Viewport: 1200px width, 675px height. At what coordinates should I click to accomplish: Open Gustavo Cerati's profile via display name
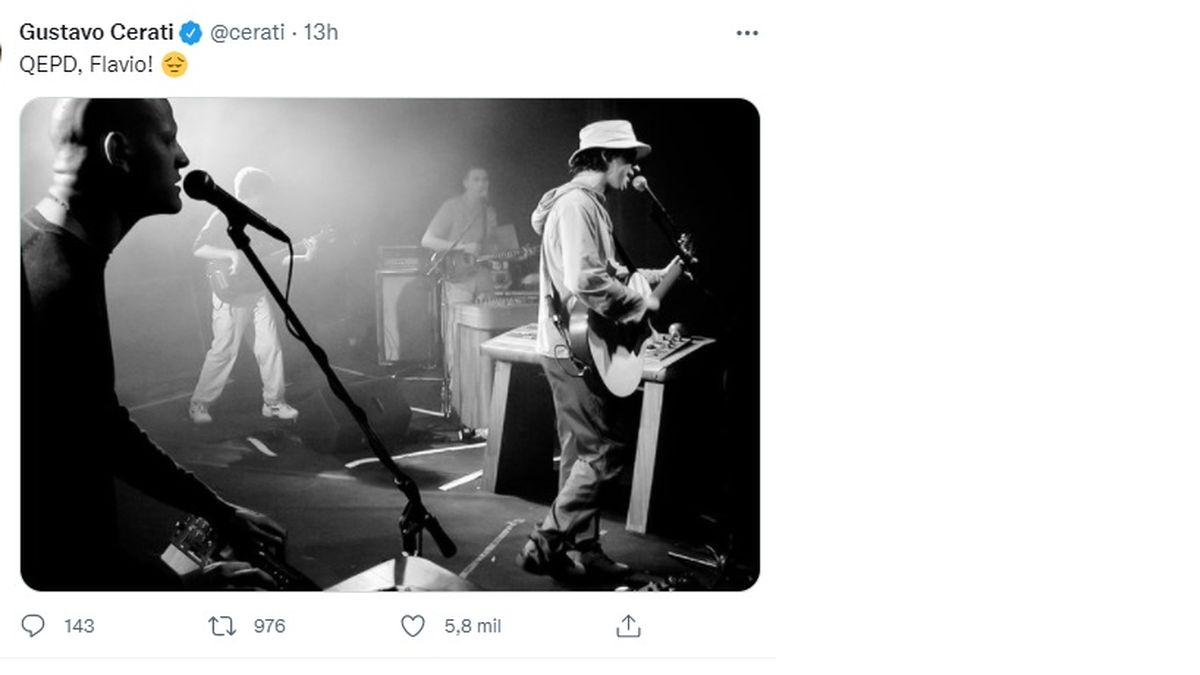point(97,32)
